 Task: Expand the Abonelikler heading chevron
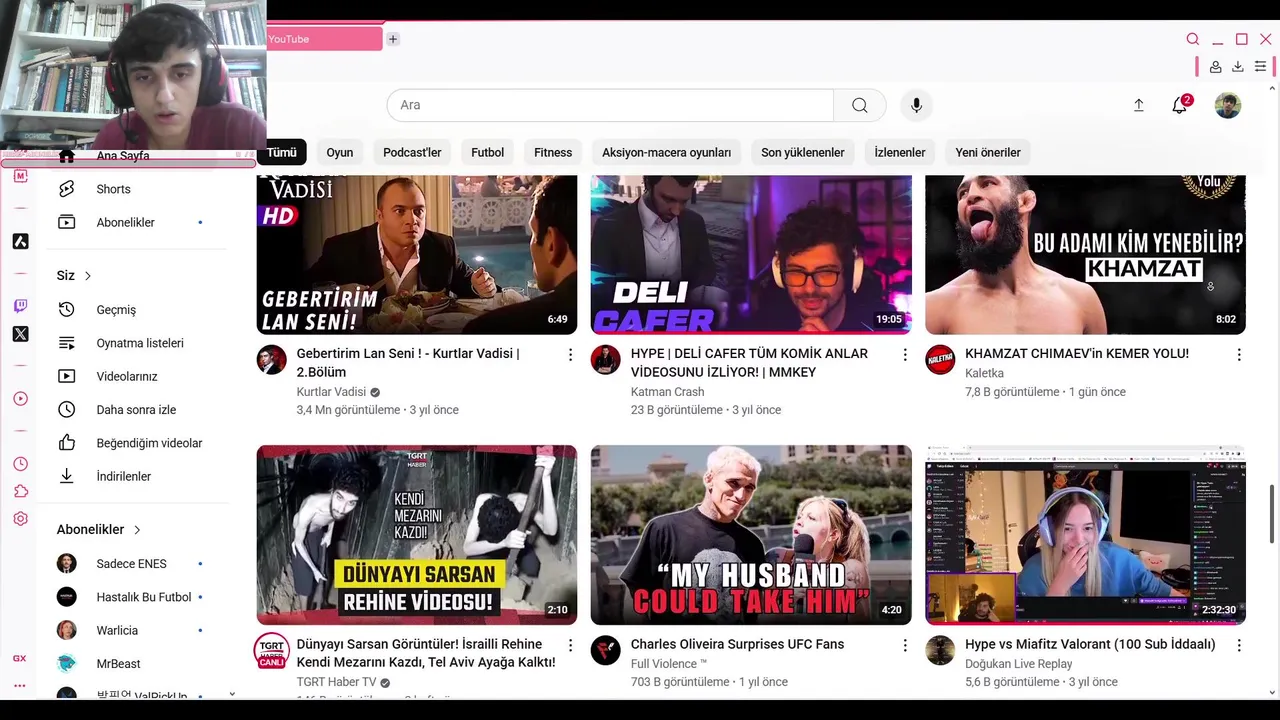pyautogui.click(x=137, y=530)
